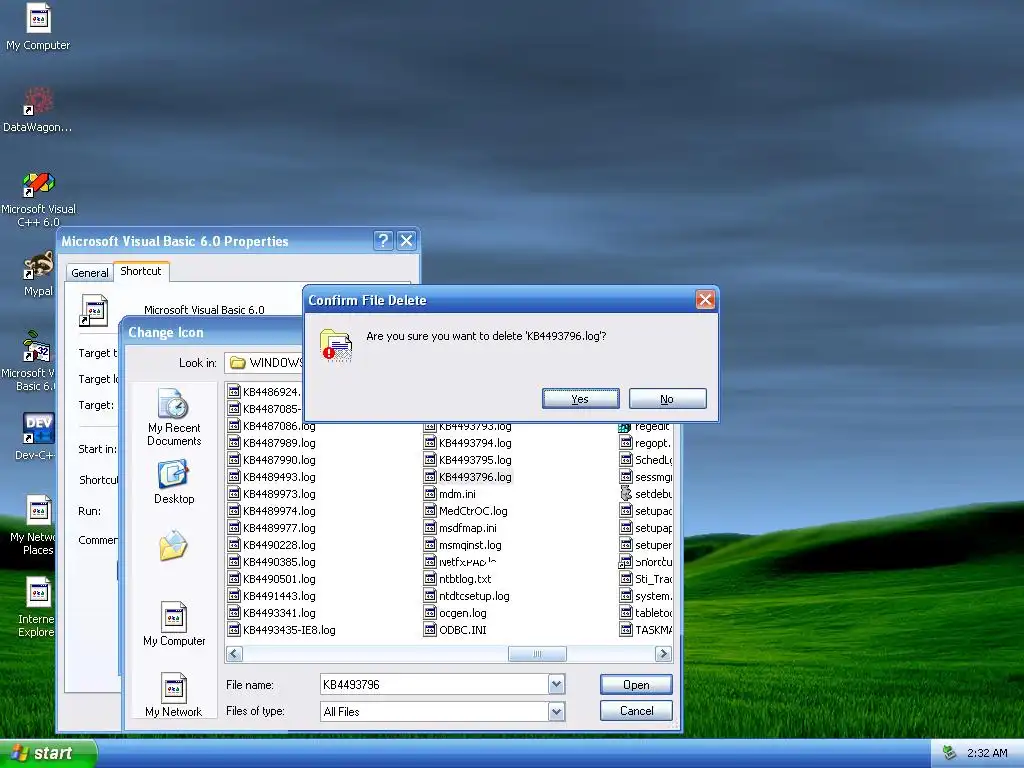Click Cancel in the Change Icon dialog

pyautogui.click(x=636, y=711)
